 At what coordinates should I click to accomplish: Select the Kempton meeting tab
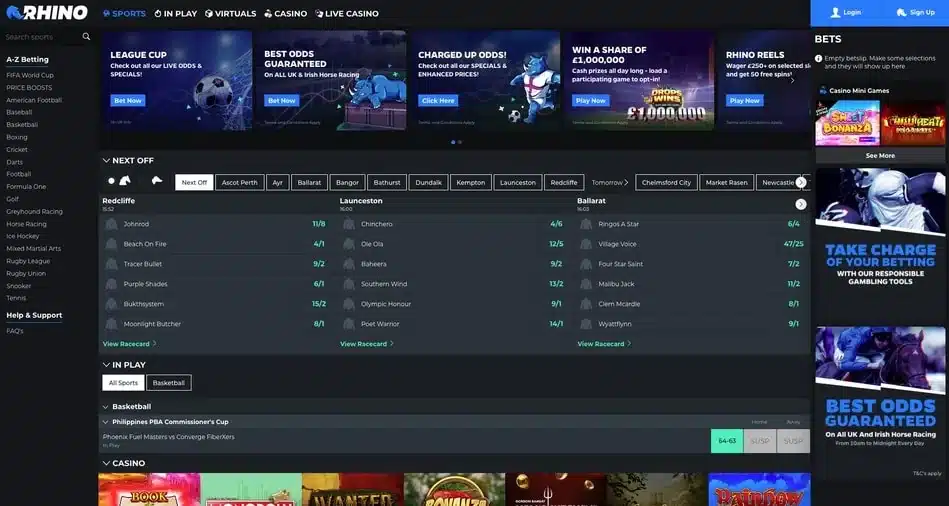click(471, 182)
